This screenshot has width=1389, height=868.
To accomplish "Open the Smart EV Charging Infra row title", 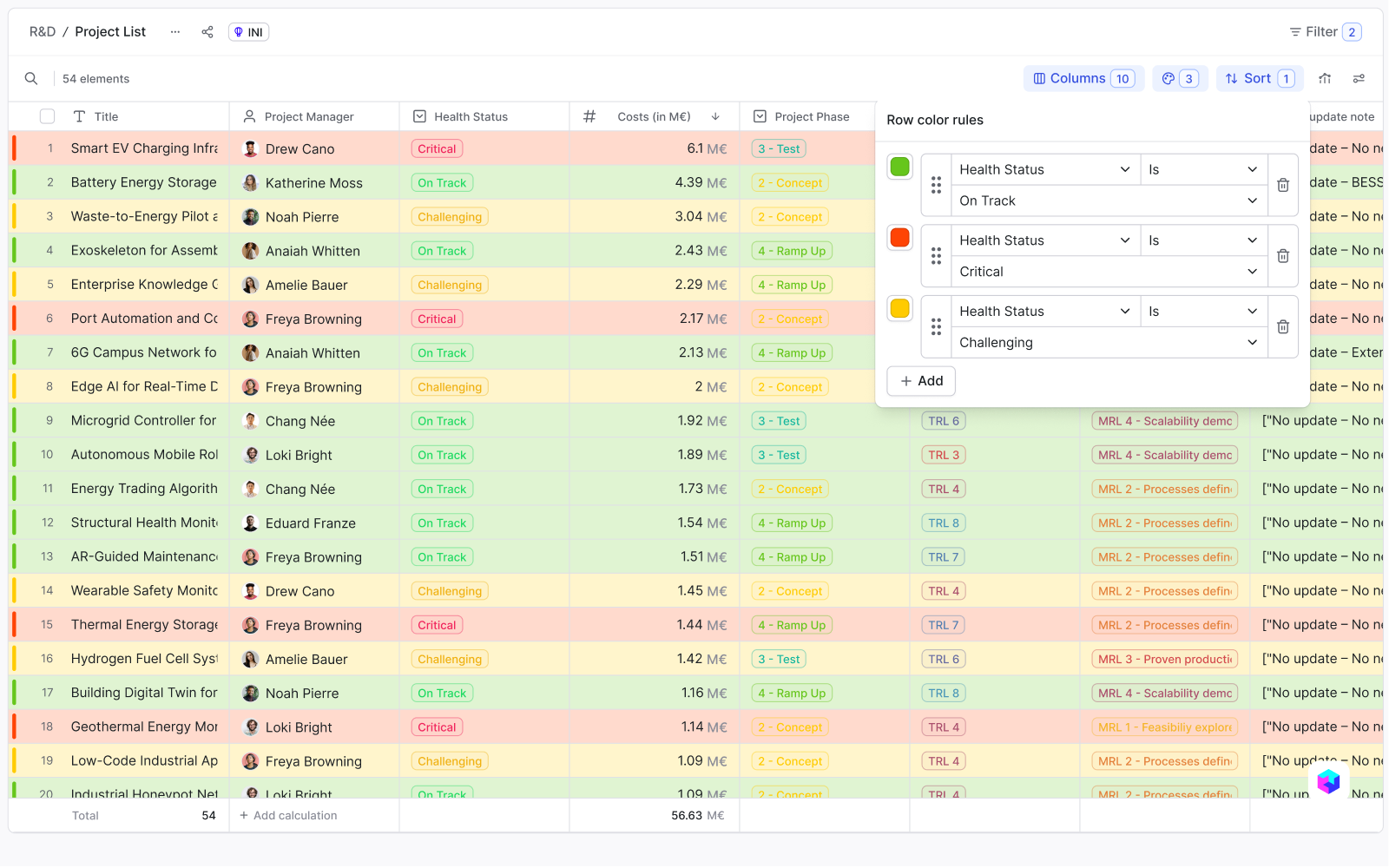I will [x=144, y=148].
